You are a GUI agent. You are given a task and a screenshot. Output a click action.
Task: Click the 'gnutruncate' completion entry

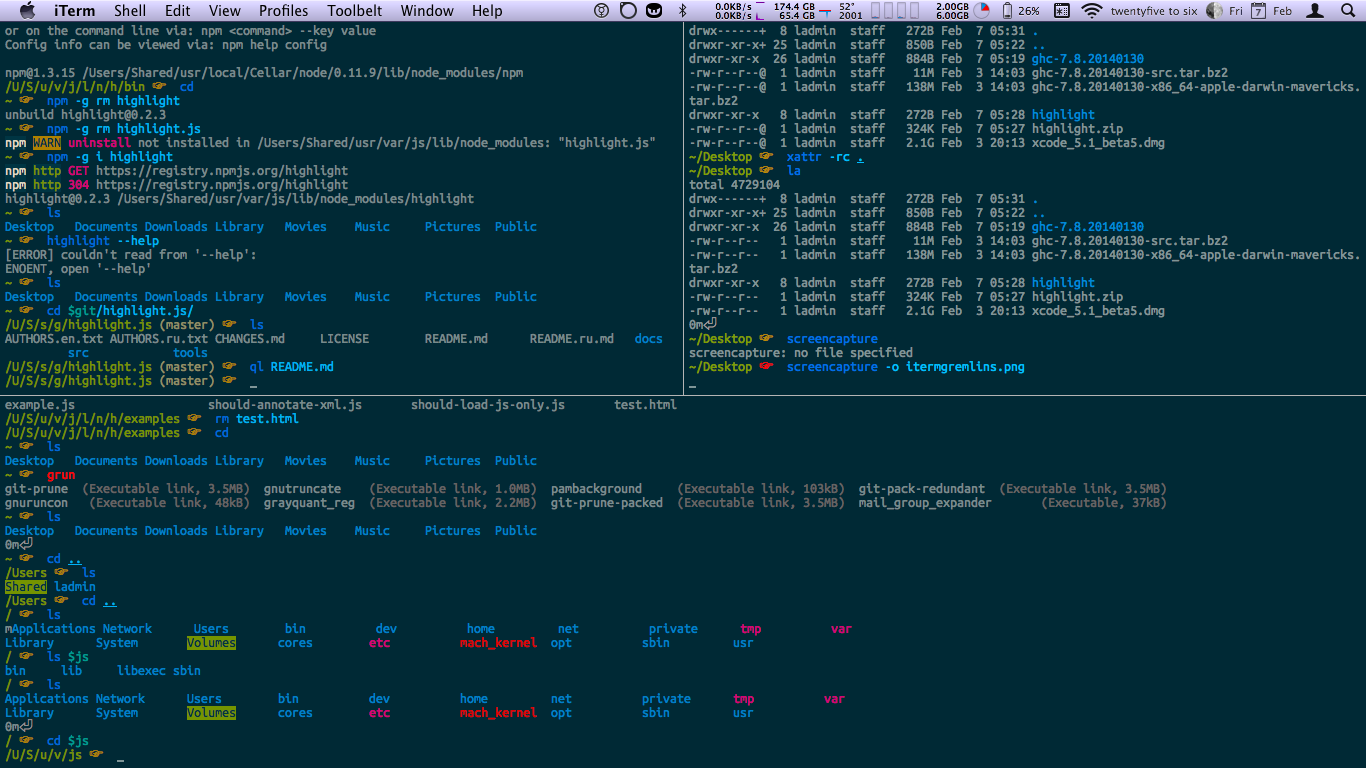(x=302, y=489)
